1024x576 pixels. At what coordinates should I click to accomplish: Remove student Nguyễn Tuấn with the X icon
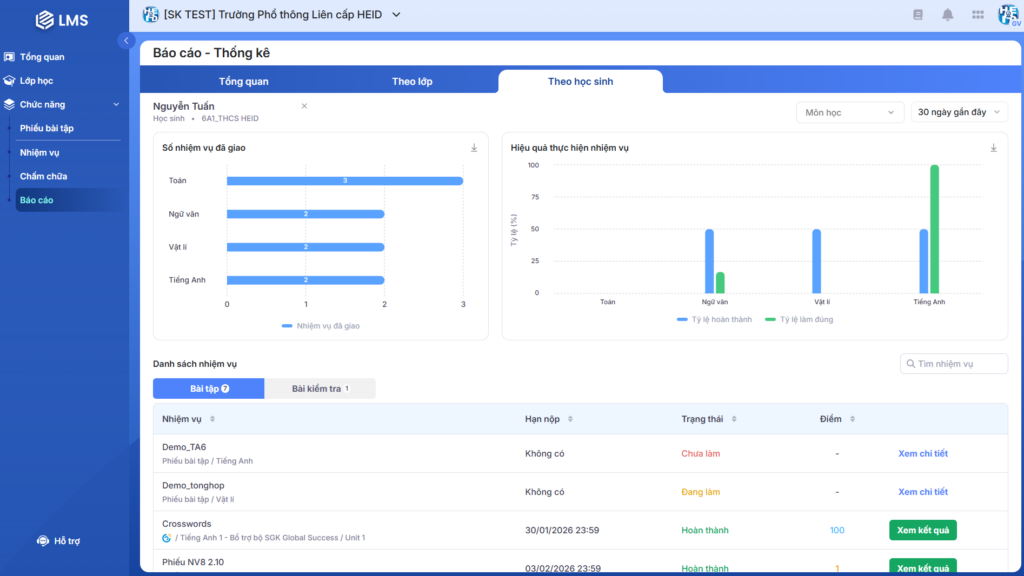[304, 106]
